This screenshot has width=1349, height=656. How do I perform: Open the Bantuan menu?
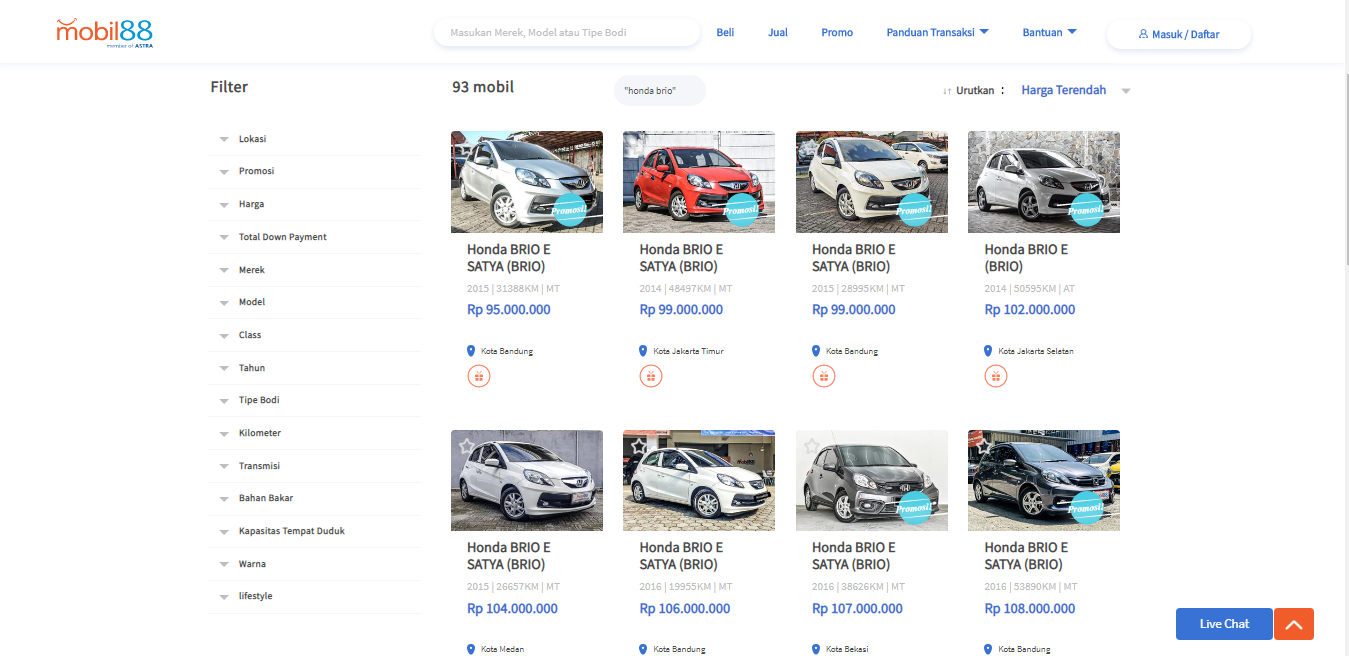coord(1049,32)
